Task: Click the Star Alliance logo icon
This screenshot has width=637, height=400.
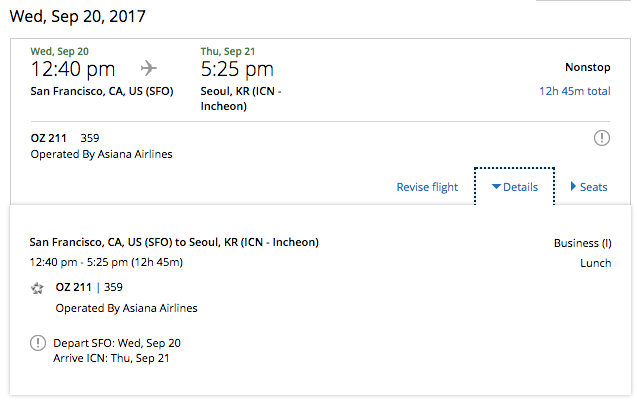Action: pos(37,288)
